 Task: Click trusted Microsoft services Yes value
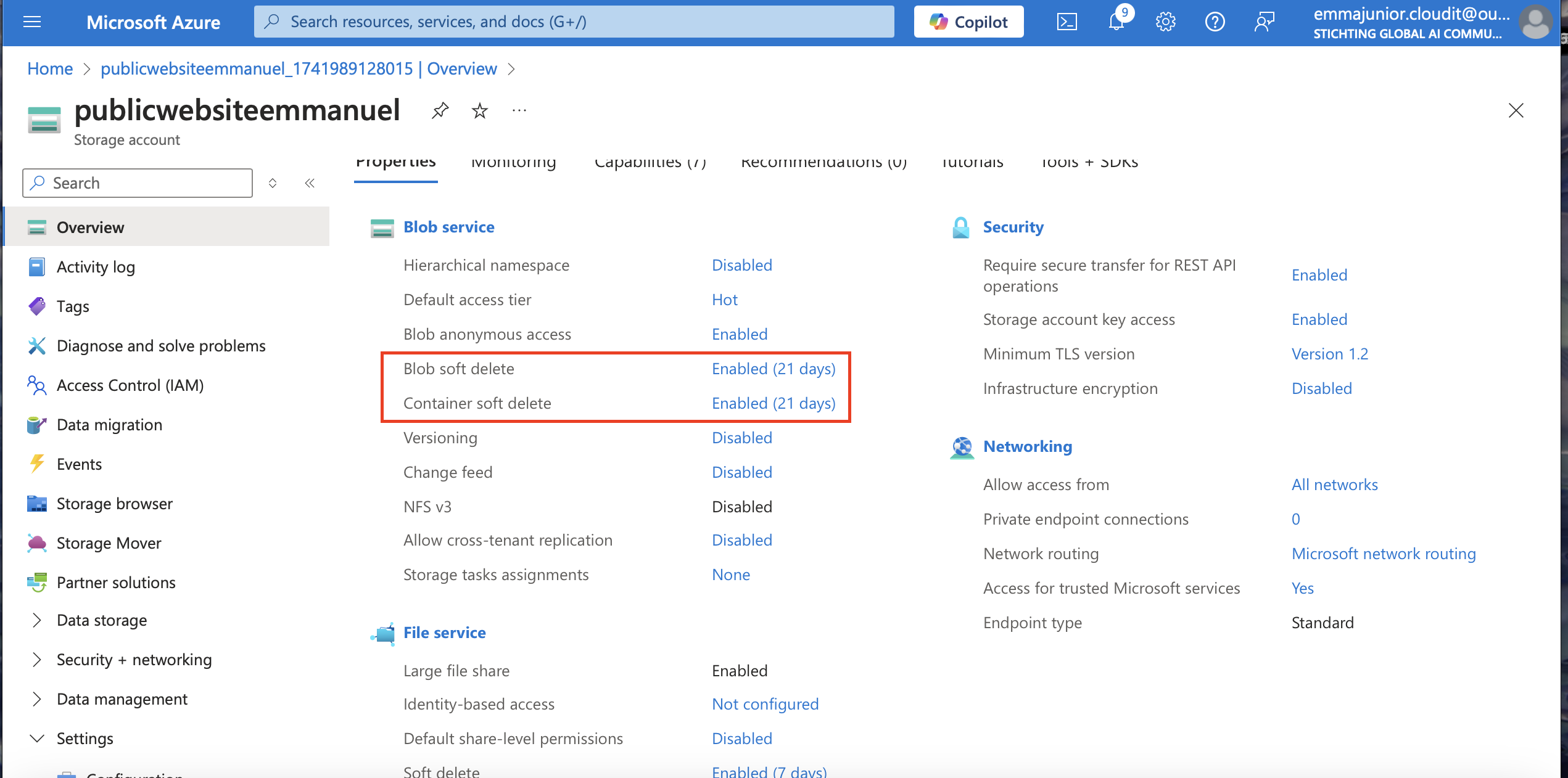1303,588
